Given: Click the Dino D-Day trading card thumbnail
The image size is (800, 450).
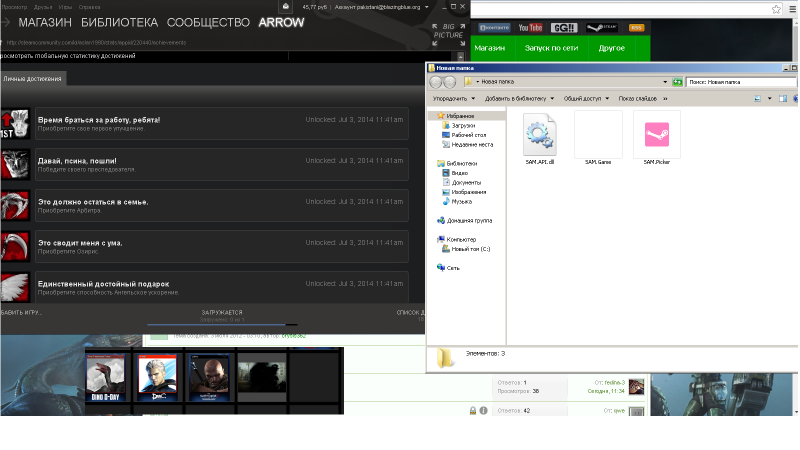Looking at the screenshot, I should click(x=105, y=377).
